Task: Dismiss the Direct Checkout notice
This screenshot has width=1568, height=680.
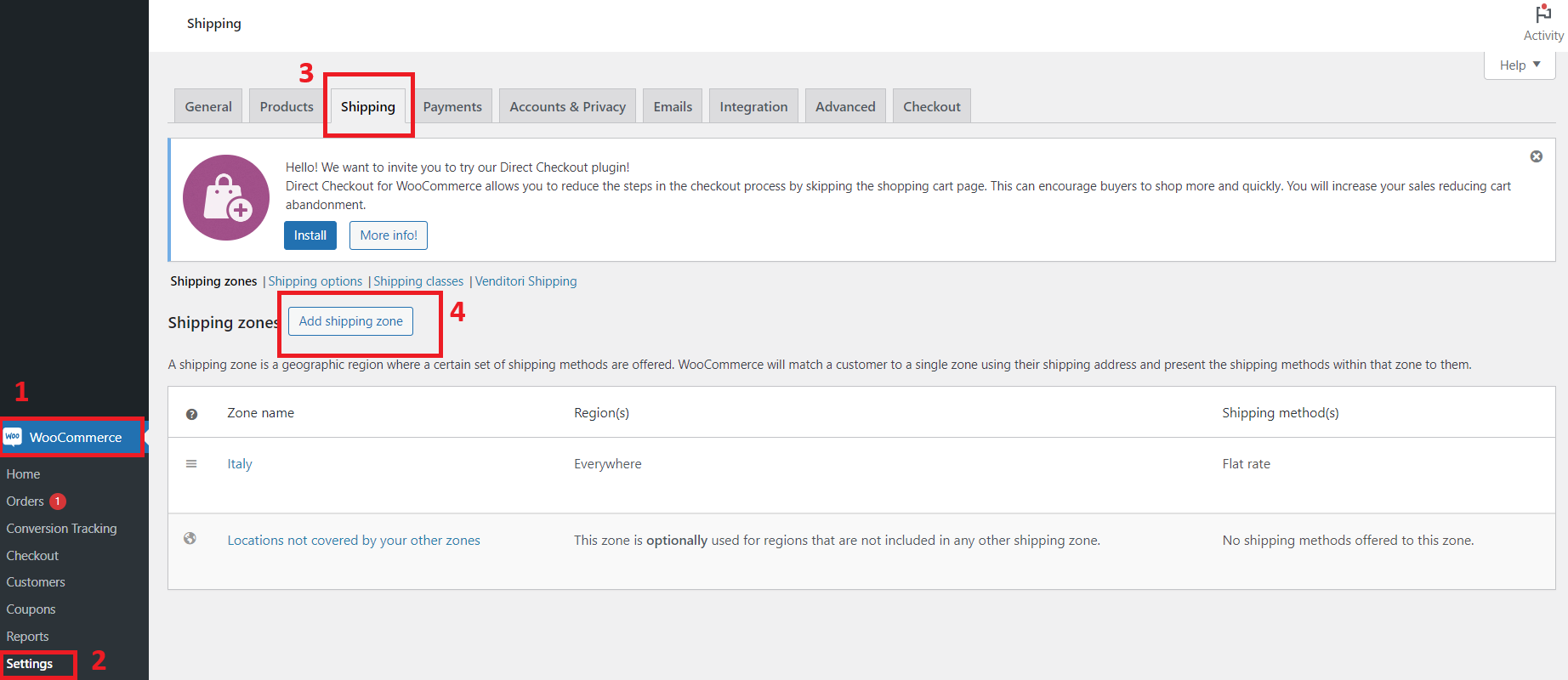Action: pos(1537,156)
